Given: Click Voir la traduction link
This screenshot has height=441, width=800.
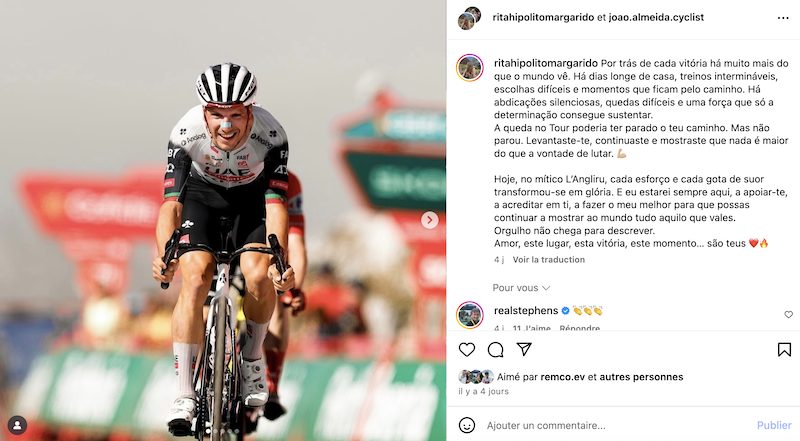Looking at the screenshot, I should (548, 260).
